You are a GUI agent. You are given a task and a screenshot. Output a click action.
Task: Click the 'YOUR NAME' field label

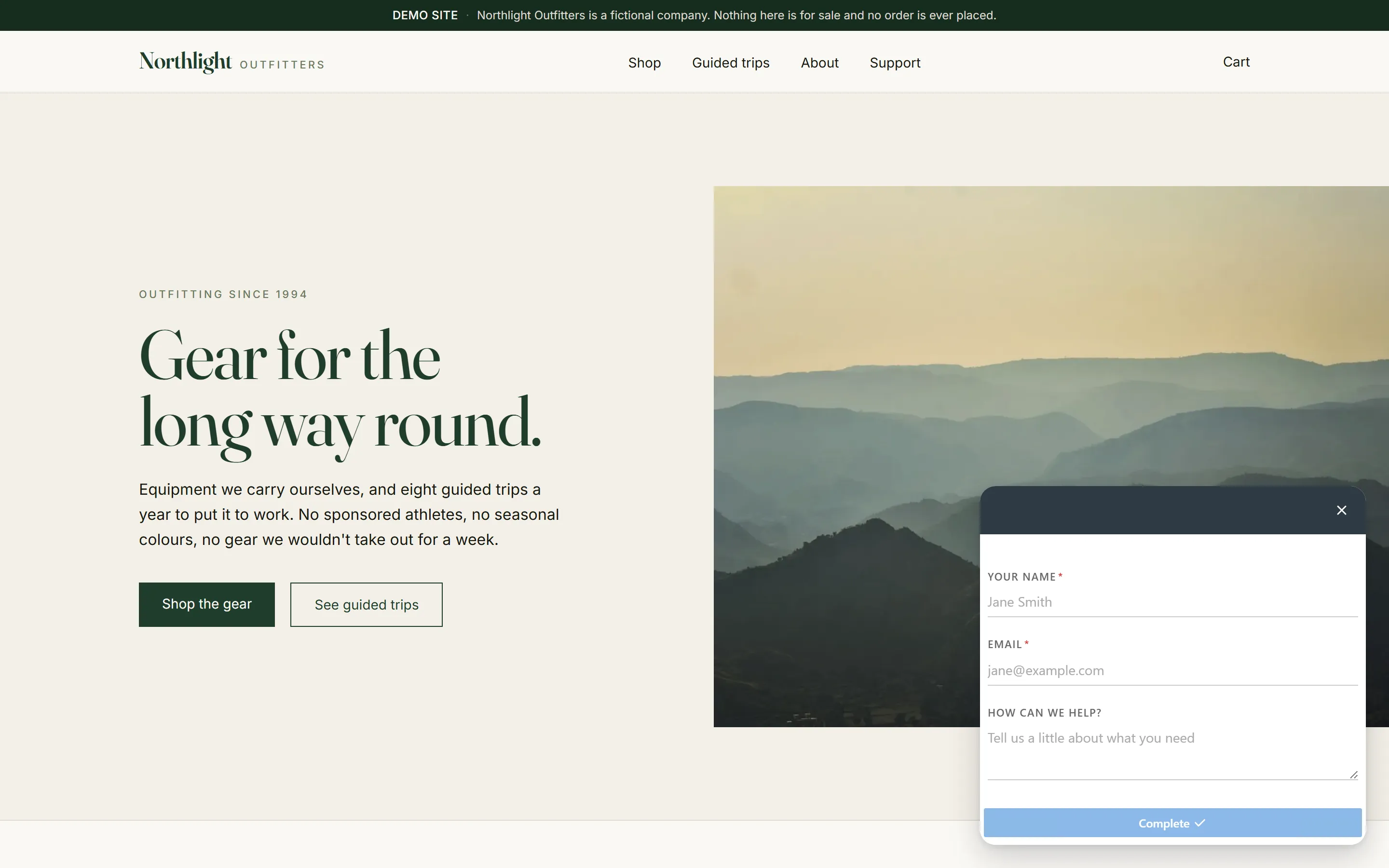click(x=1021, y=577)
